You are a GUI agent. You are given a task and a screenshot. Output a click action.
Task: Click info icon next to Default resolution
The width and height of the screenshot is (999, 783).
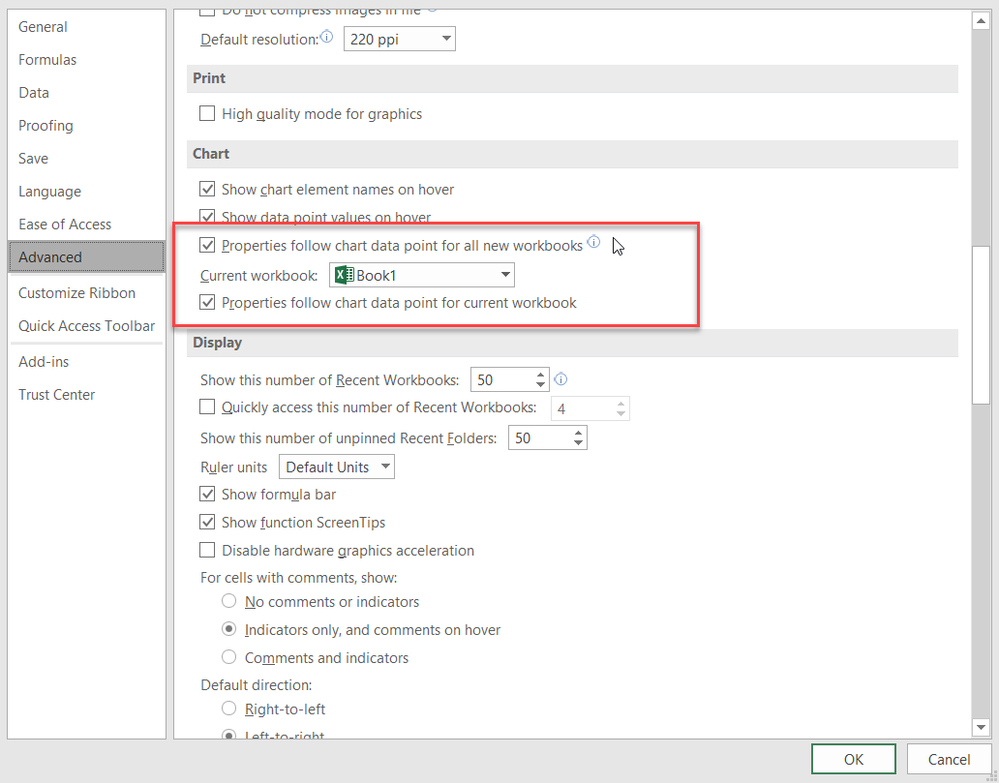326,37
